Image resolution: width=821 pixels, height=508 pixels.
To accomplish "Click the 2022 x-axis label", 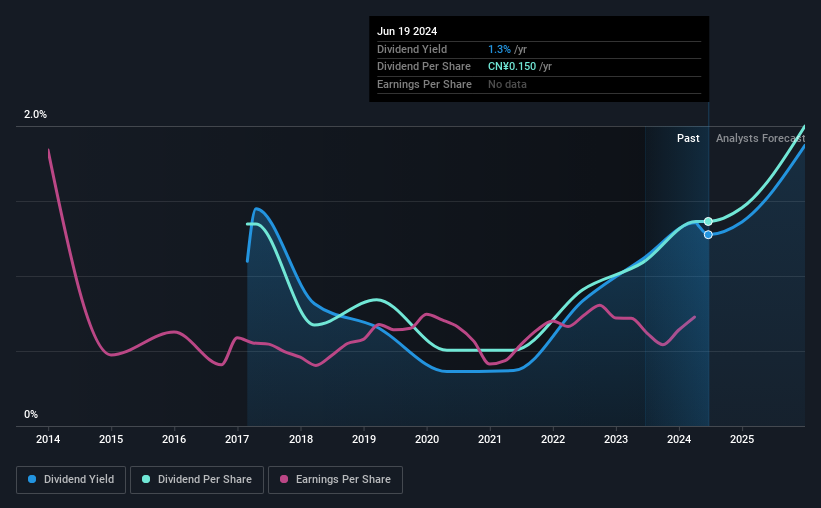I will pos(553,439).
